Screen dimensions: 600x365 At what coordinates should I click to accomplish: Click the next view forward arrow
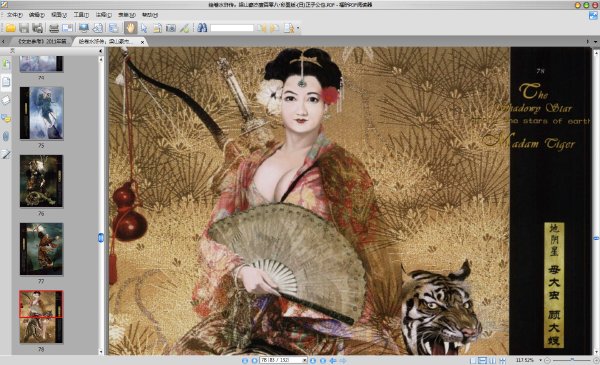[x=343, y=360]
